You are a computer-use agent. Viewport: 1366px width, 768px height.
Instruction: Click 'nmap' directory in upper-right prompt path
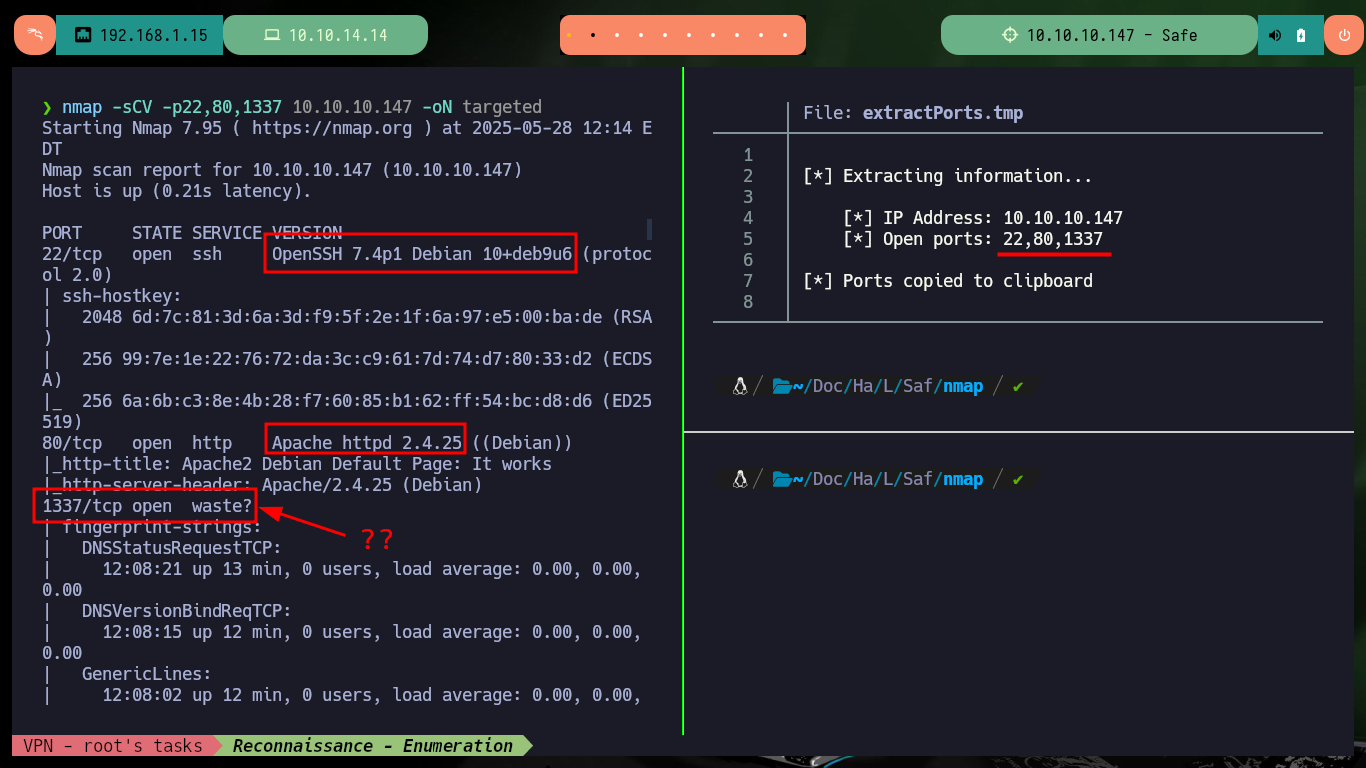pos(963,386)
